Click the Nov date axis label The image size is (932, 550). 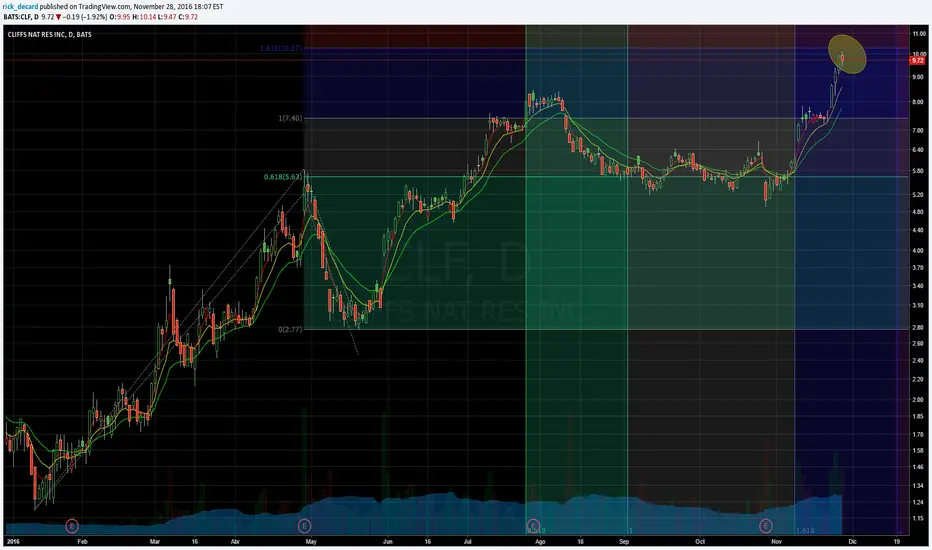(776, 542)
